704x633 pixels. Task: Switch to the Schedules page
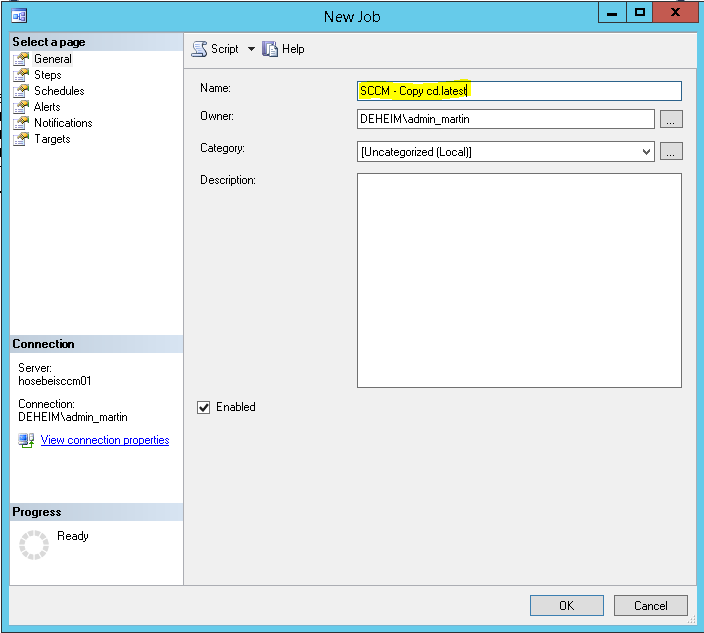click(59, 91)
